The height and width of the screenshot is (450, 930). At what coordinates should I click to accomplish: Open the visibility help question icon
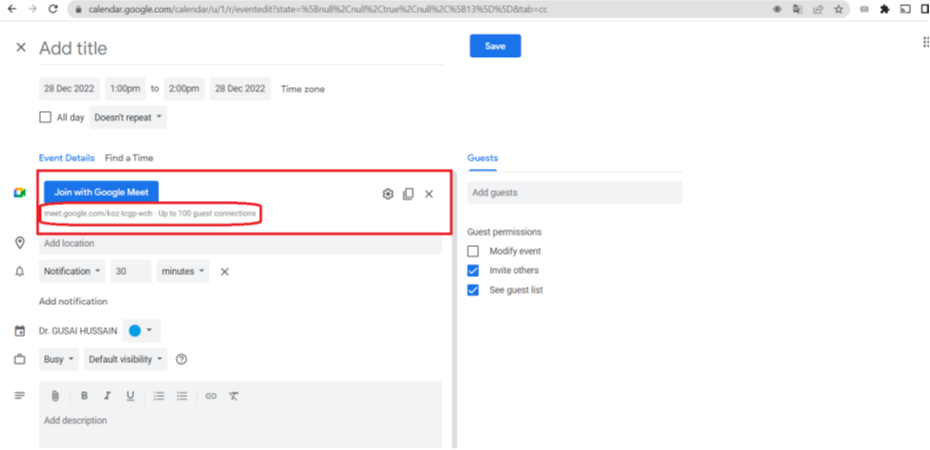[182, 359]
